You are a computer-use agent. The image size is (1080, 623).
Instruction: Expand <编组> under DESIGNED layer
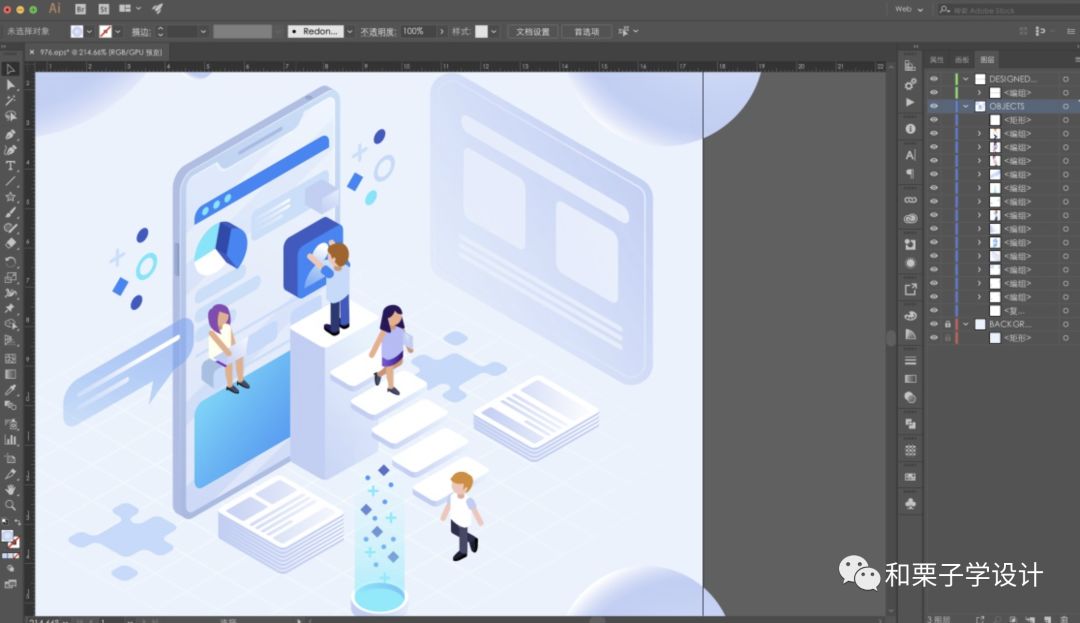[x=979, y=92]
